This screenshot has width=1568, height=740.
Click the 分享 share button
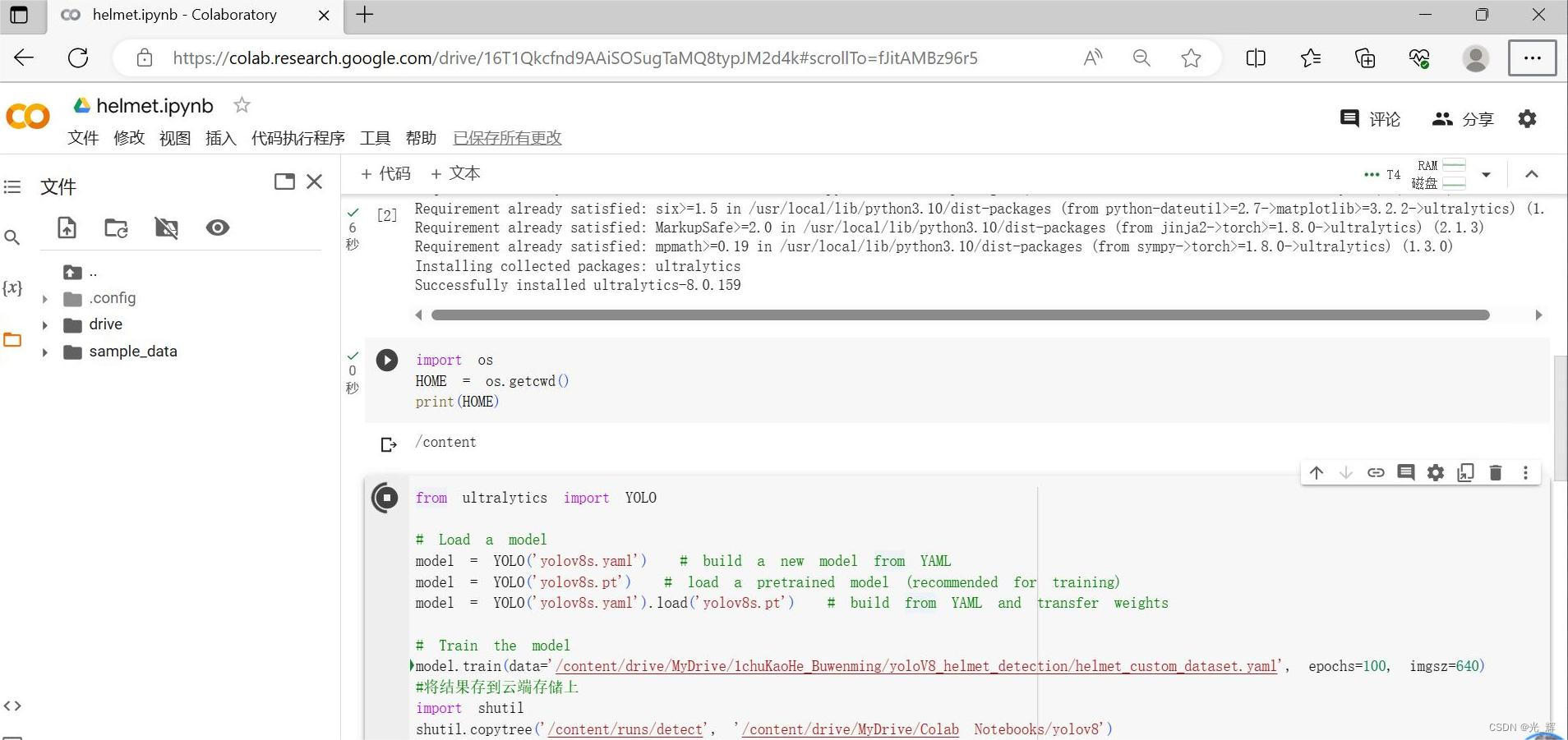[1462, 119]
